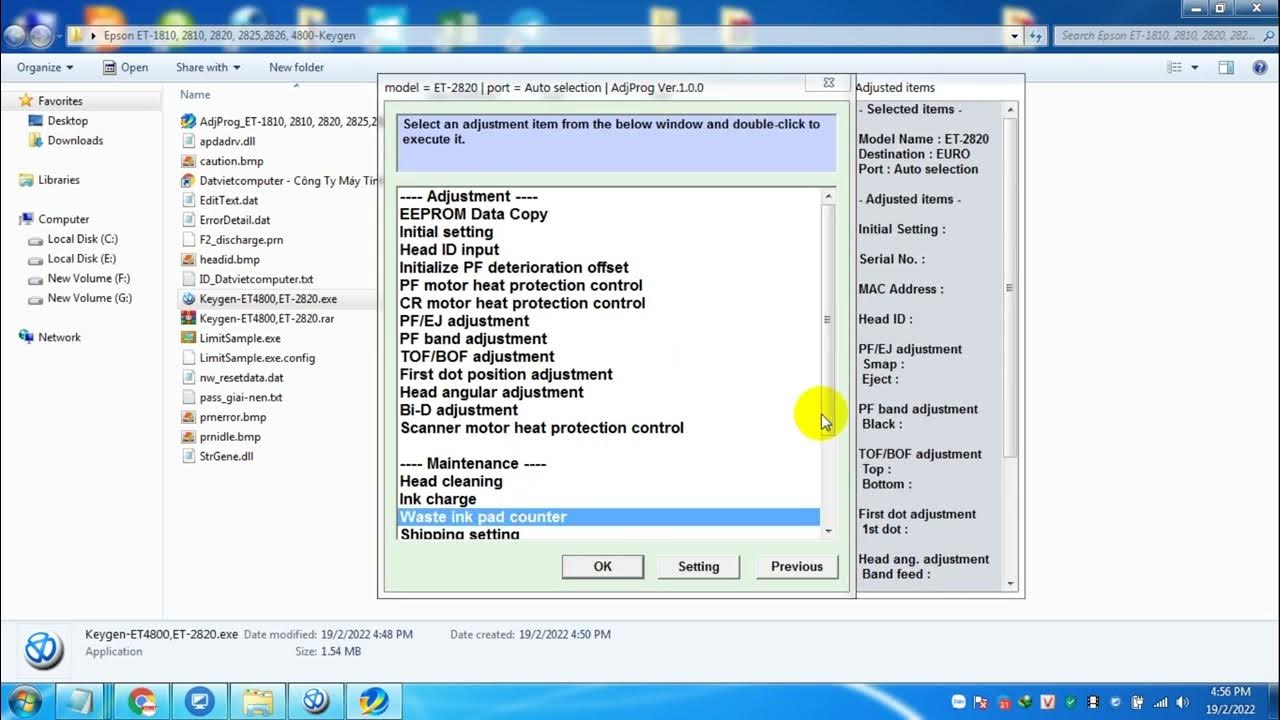The height and width of the screenshot is (720, 1280).
Task: Select Keygen-ET4800,ET-2820.rar archive icon
Action: pos(188,319)
